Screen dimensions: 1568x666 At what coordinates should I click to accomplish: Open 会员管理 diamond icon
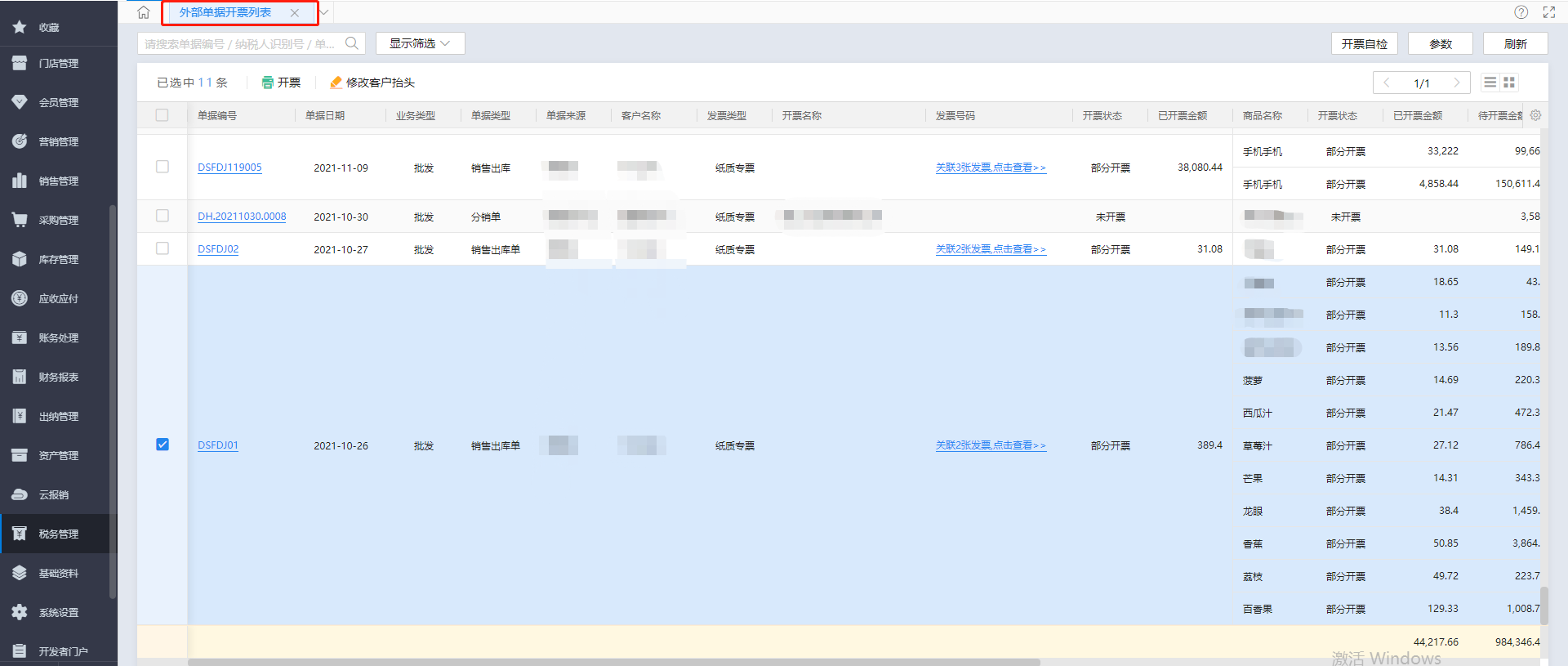tap(20, 102)
